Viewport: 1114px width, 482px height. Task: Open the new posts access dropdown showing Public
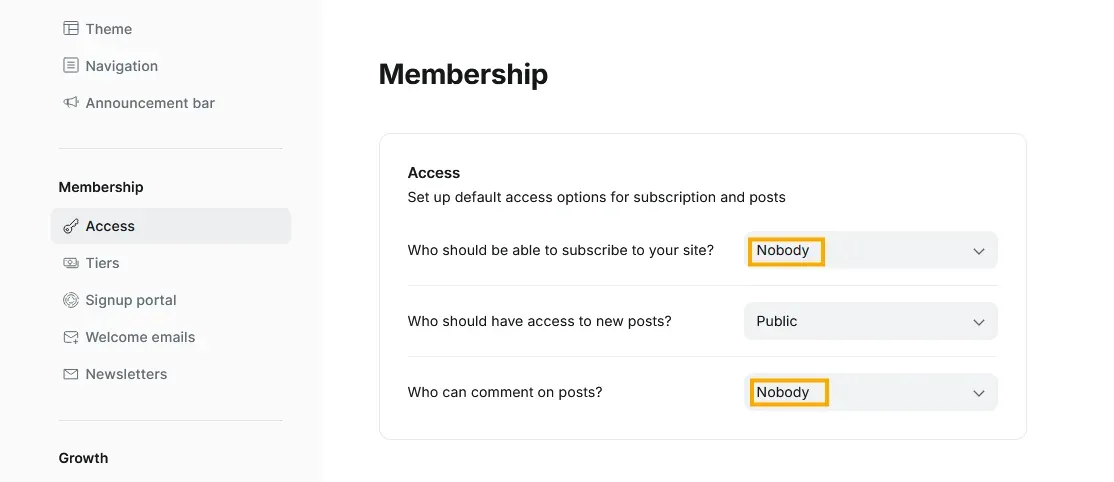pyautogui.click(x=870, y=321)
